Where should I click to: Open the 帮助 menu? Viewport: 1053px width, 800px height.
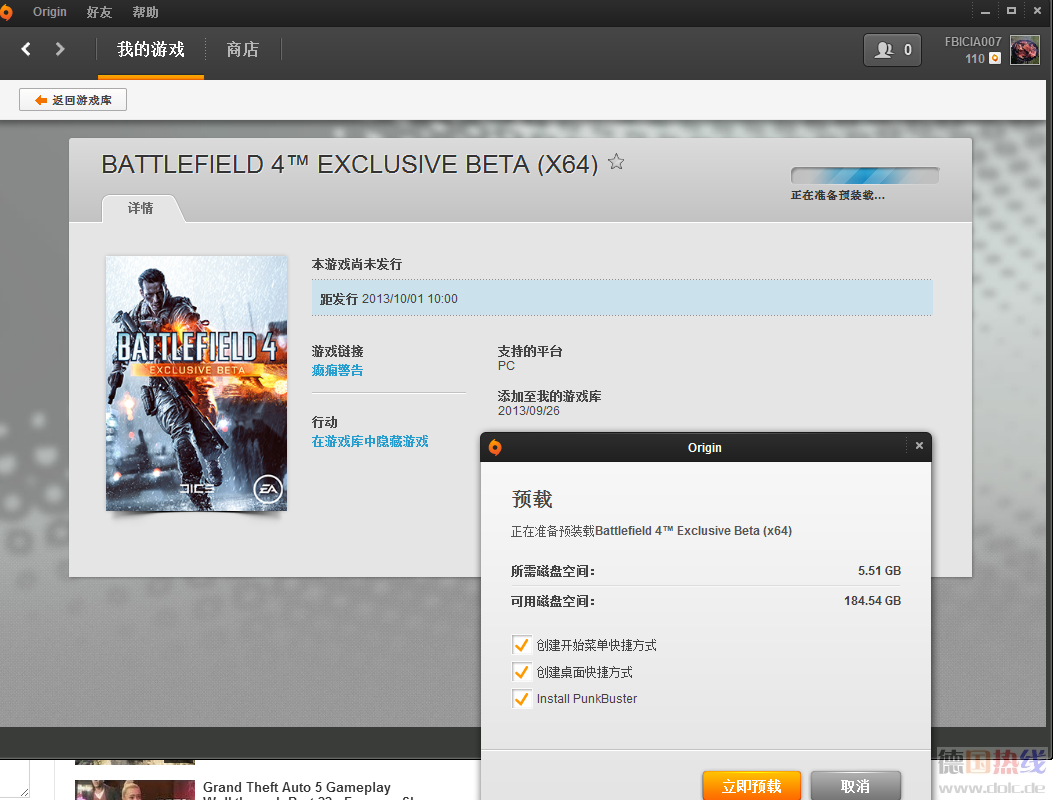[145, 12]
